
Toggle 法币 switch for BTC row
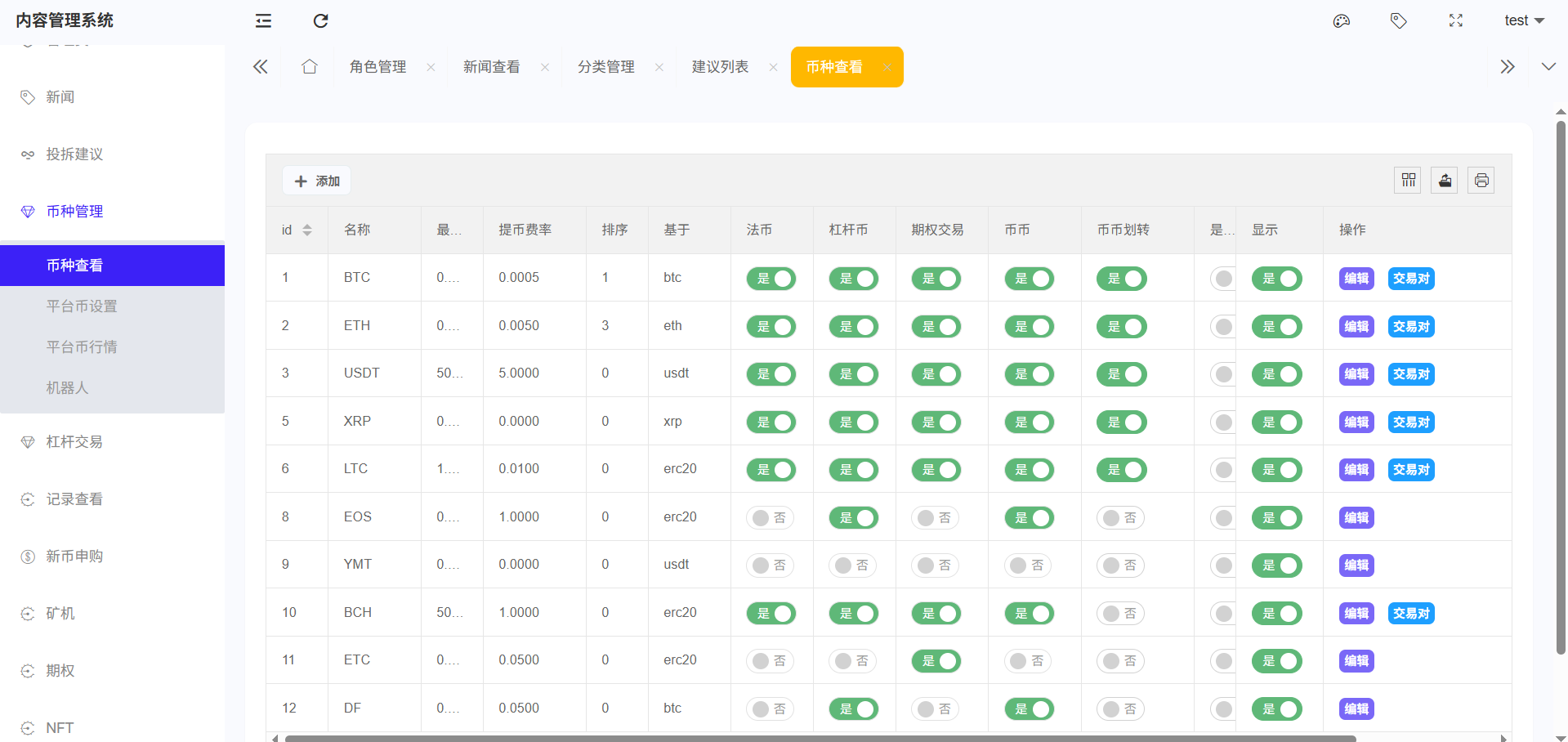click(771, 279)
